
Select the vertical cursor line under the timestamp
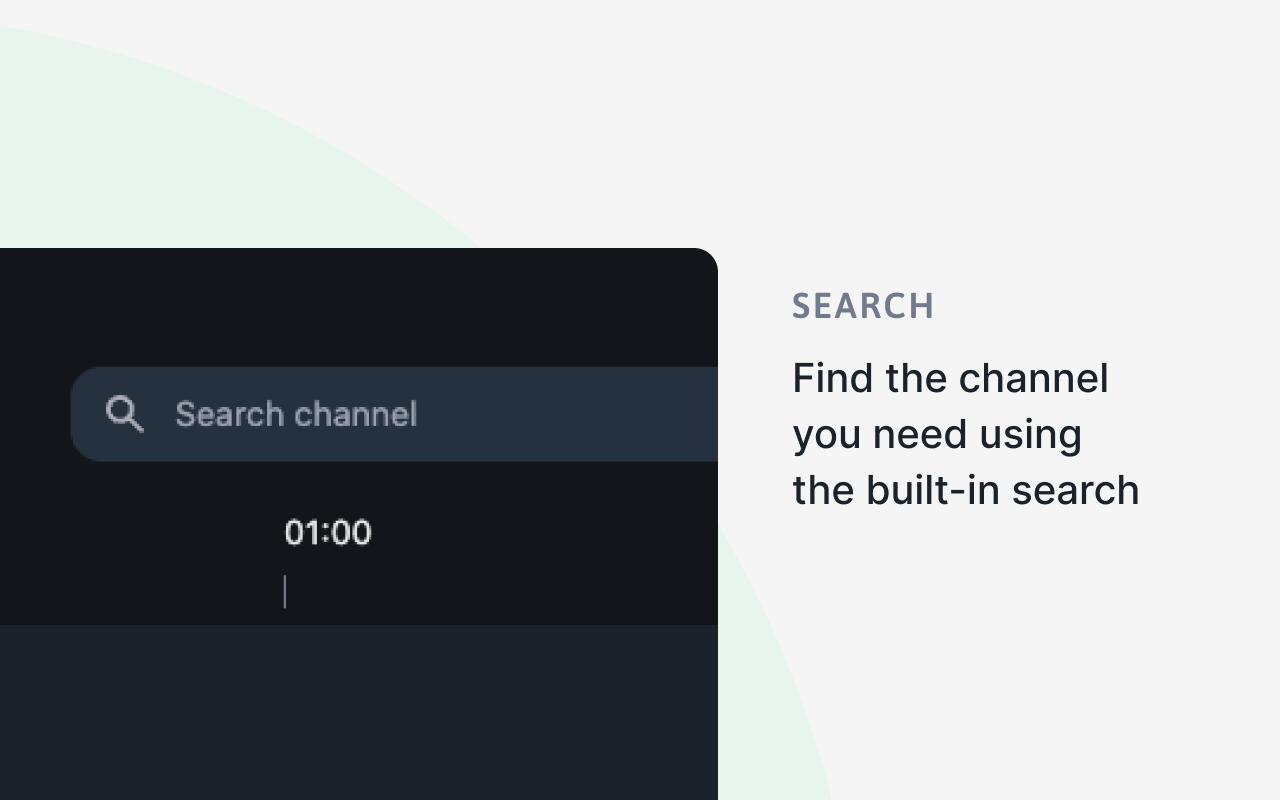pos(285,591)
